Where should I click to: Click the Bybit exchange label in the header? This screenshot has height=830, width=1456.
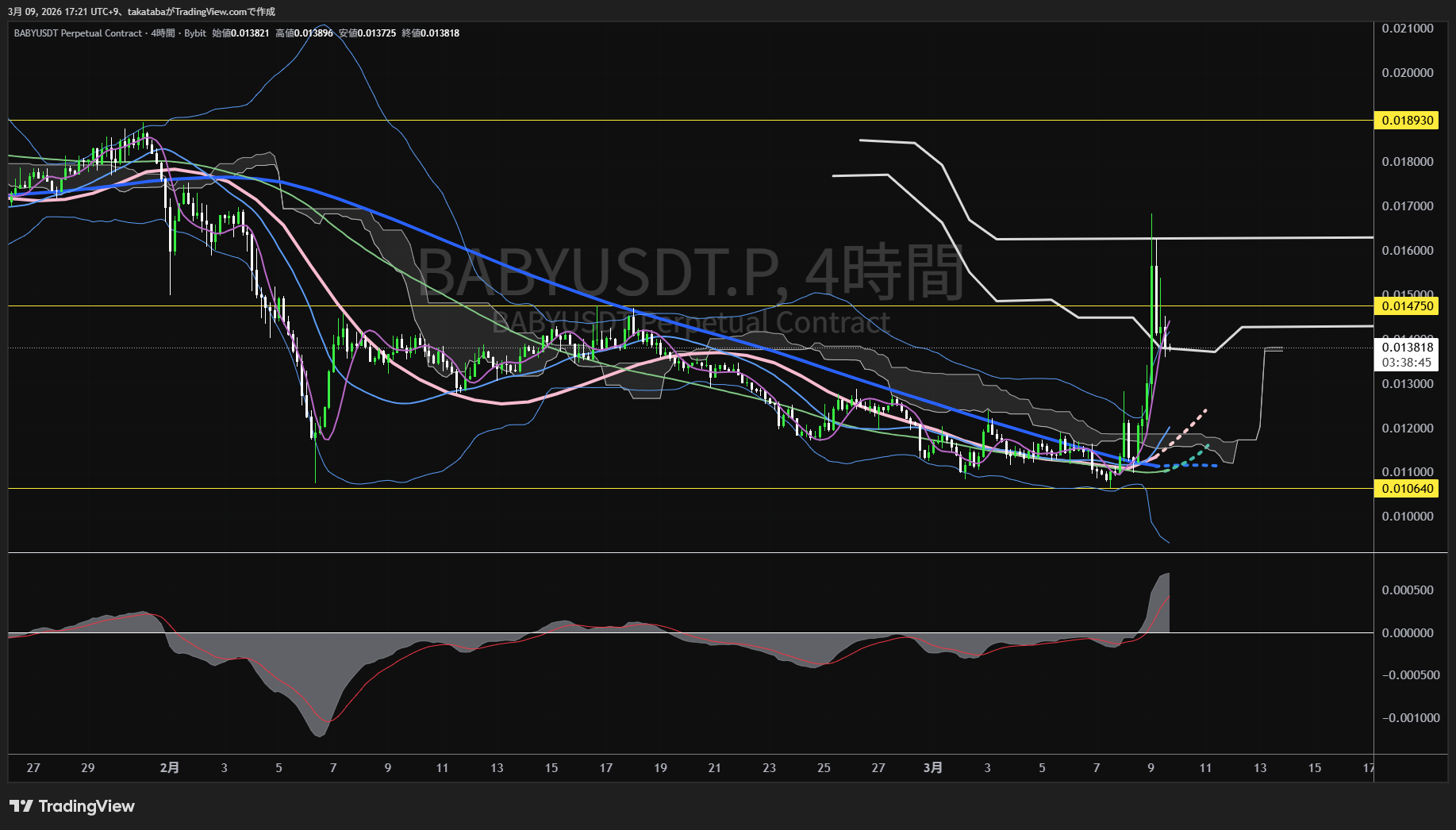(195, 33)
